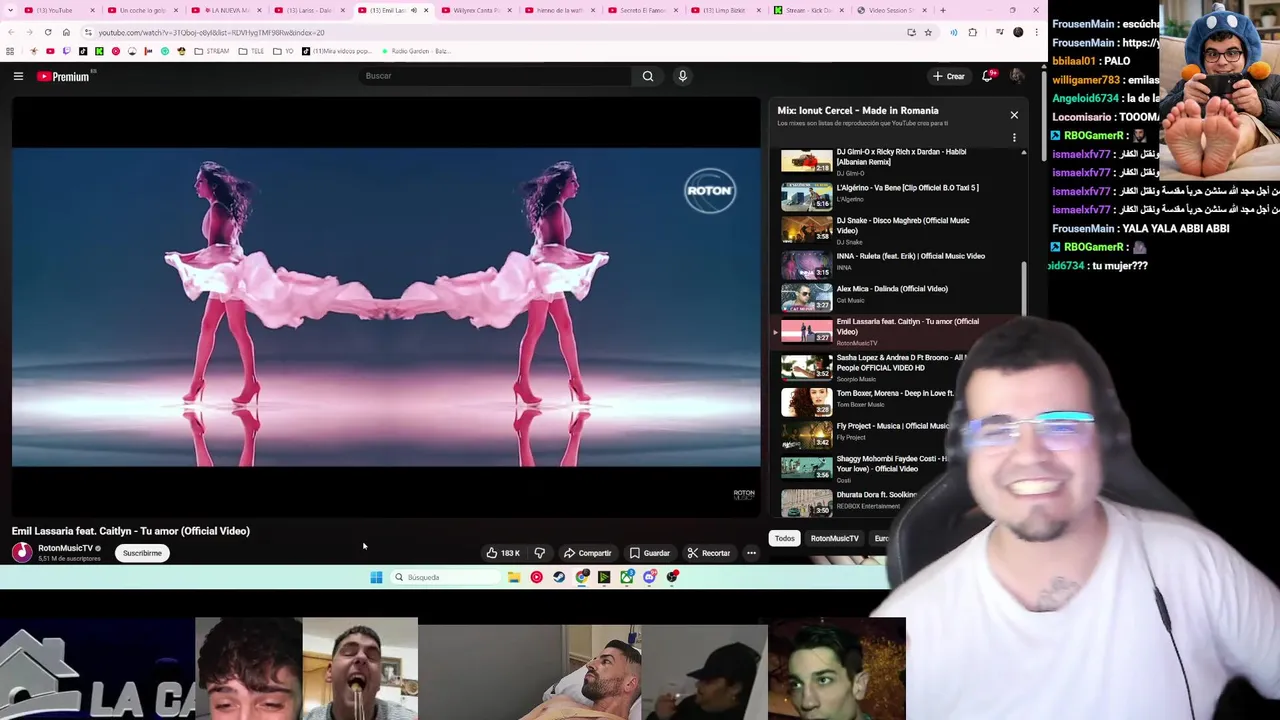1280x720 pixels.
Task: Click the RotonMusicTV channel name
Action: pos(65,548)
